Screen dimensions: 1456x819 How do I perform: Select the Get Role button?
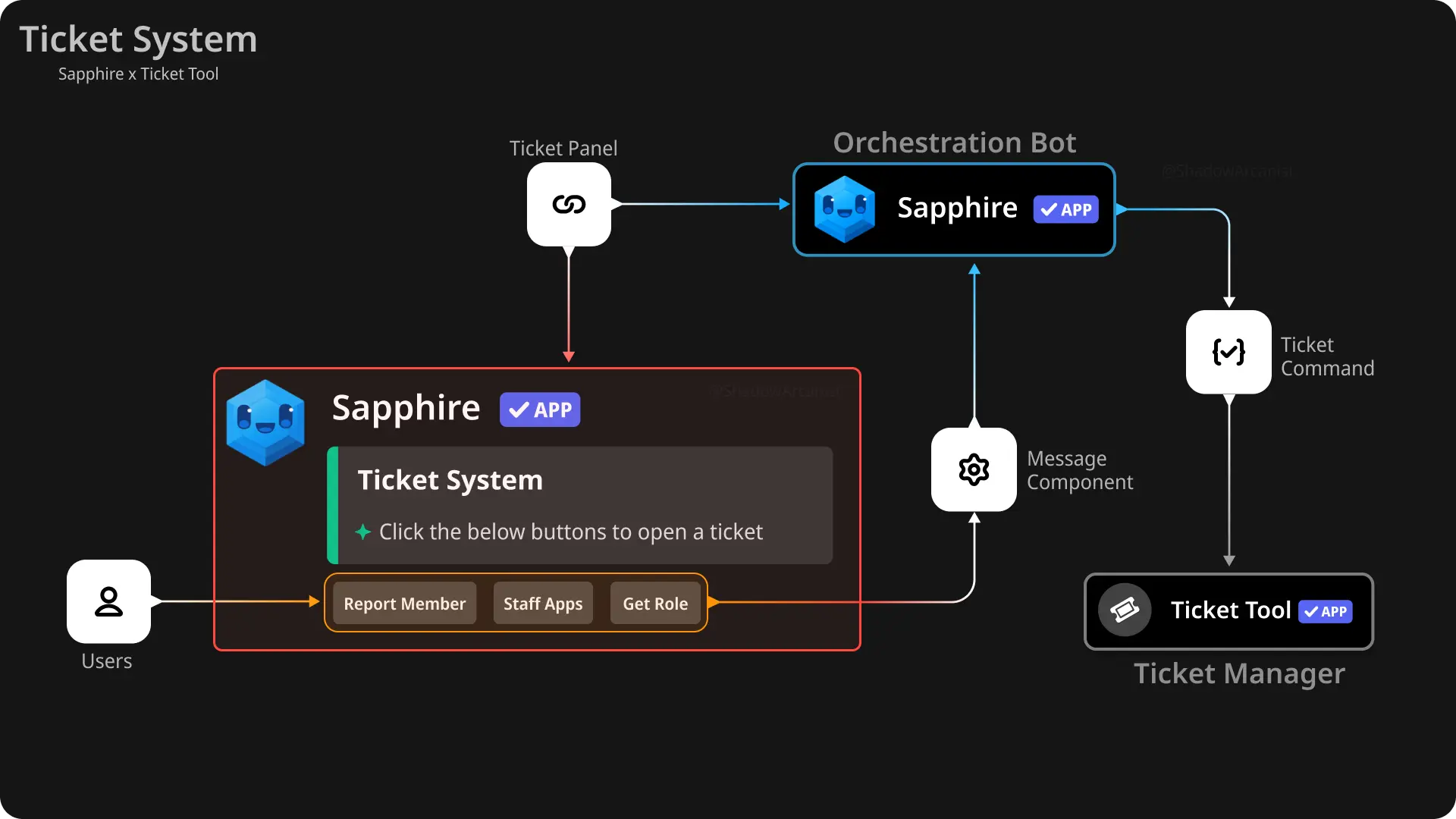655,604
